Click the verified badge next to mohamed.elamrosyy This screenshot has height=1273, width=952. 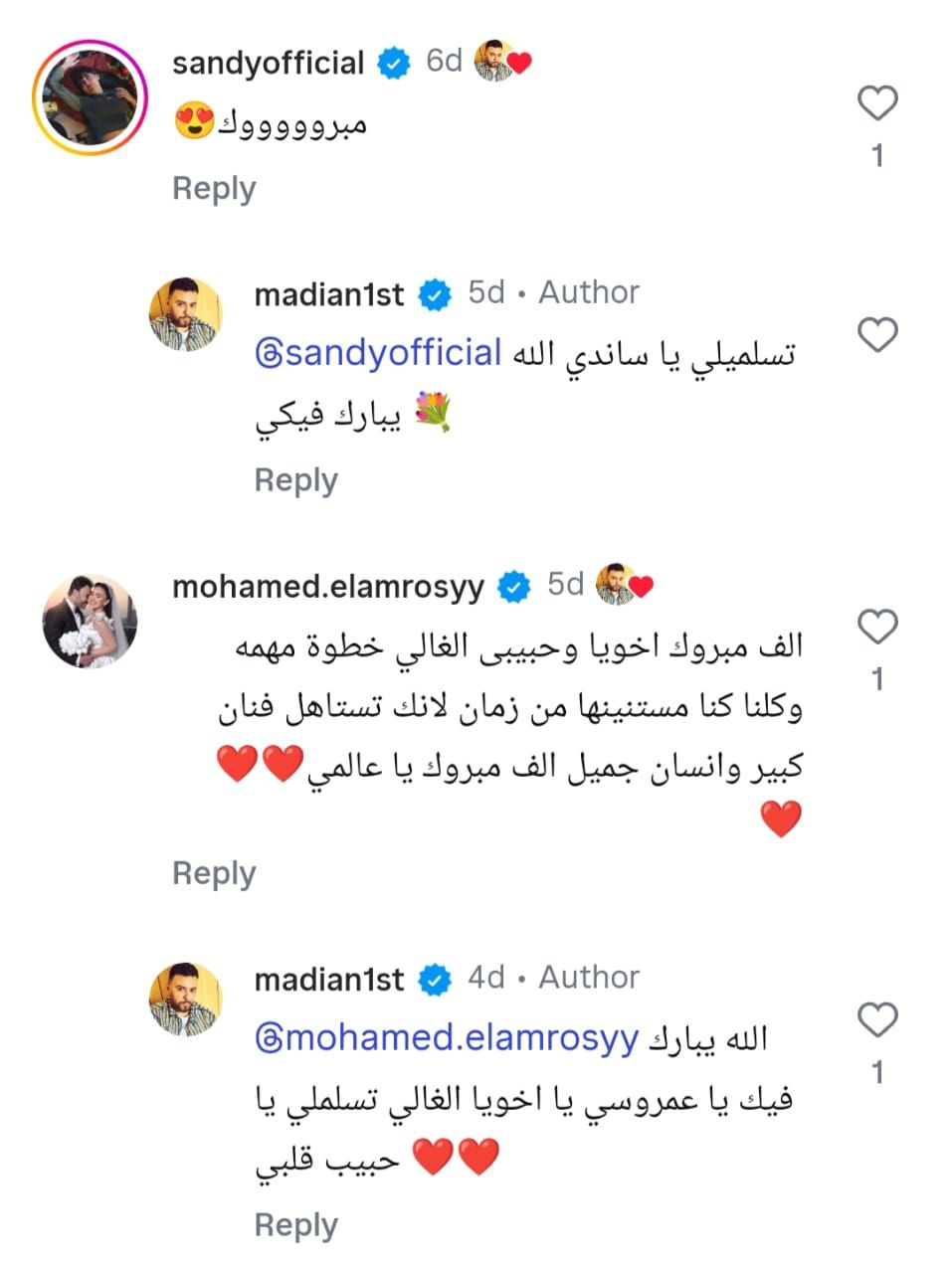click(x=514, y=586)
